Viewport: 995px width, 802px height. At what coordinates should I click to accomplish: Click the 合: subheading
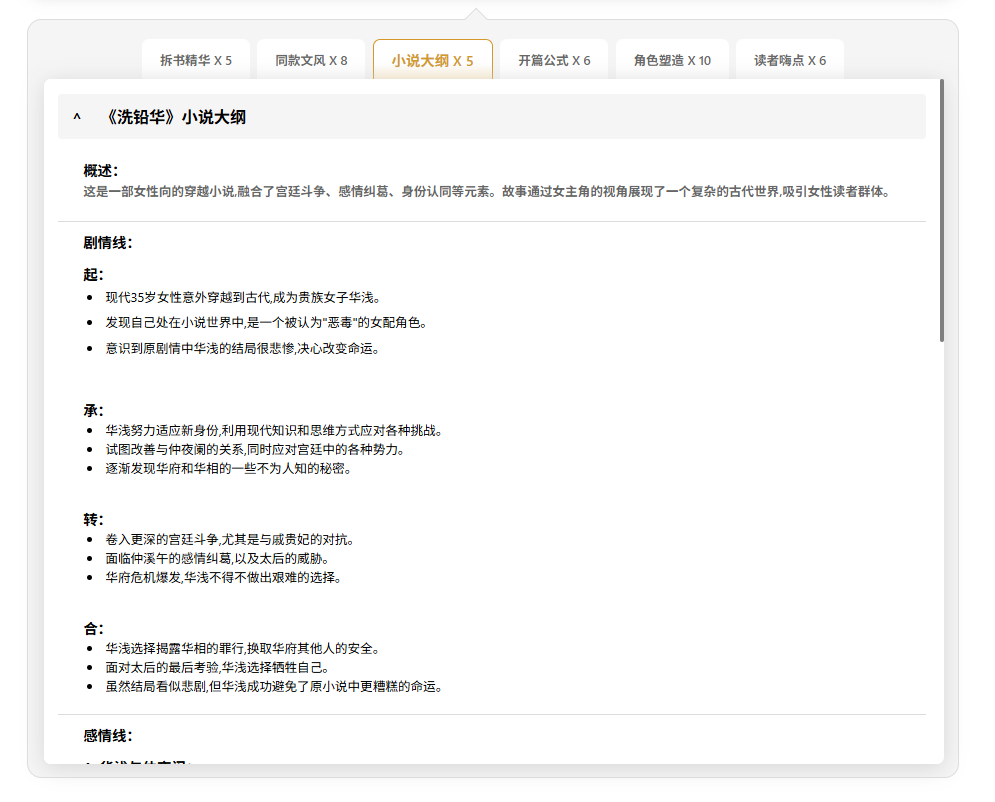point(93,628)
